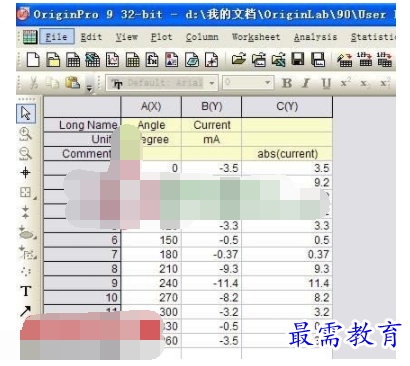Toggle Italic formatting button
This screenshot has height=366, width=410.
tap(306, 83)
